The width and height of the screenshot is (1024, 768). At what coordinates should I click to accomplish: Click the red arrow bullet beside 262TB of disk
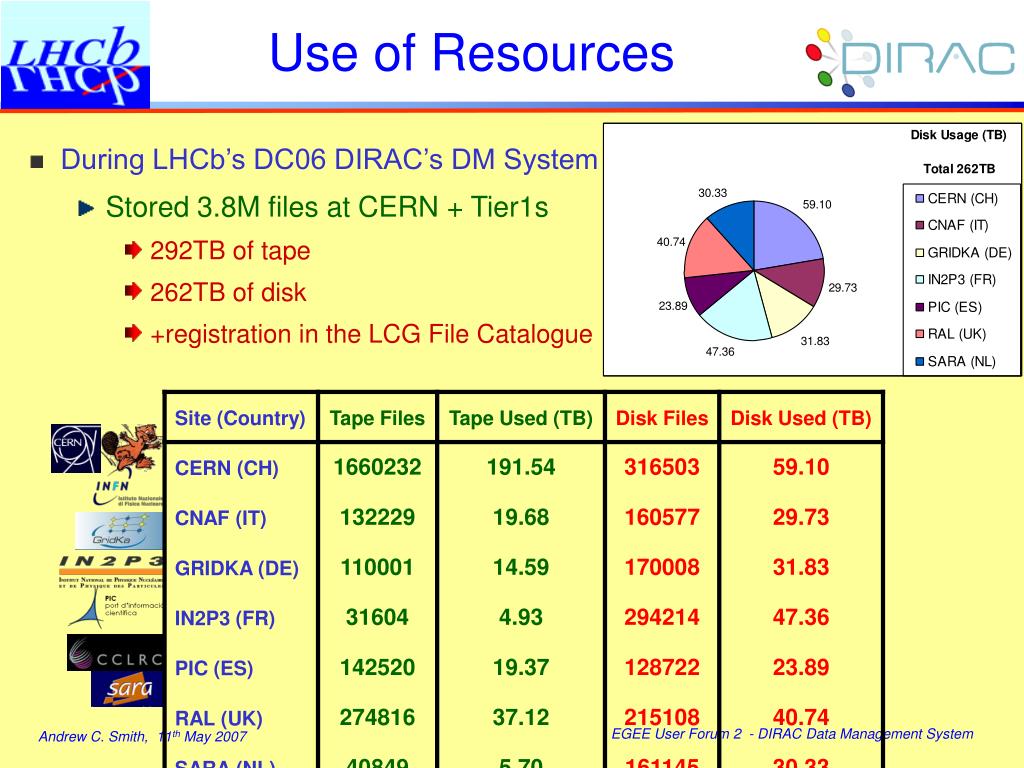133,291
